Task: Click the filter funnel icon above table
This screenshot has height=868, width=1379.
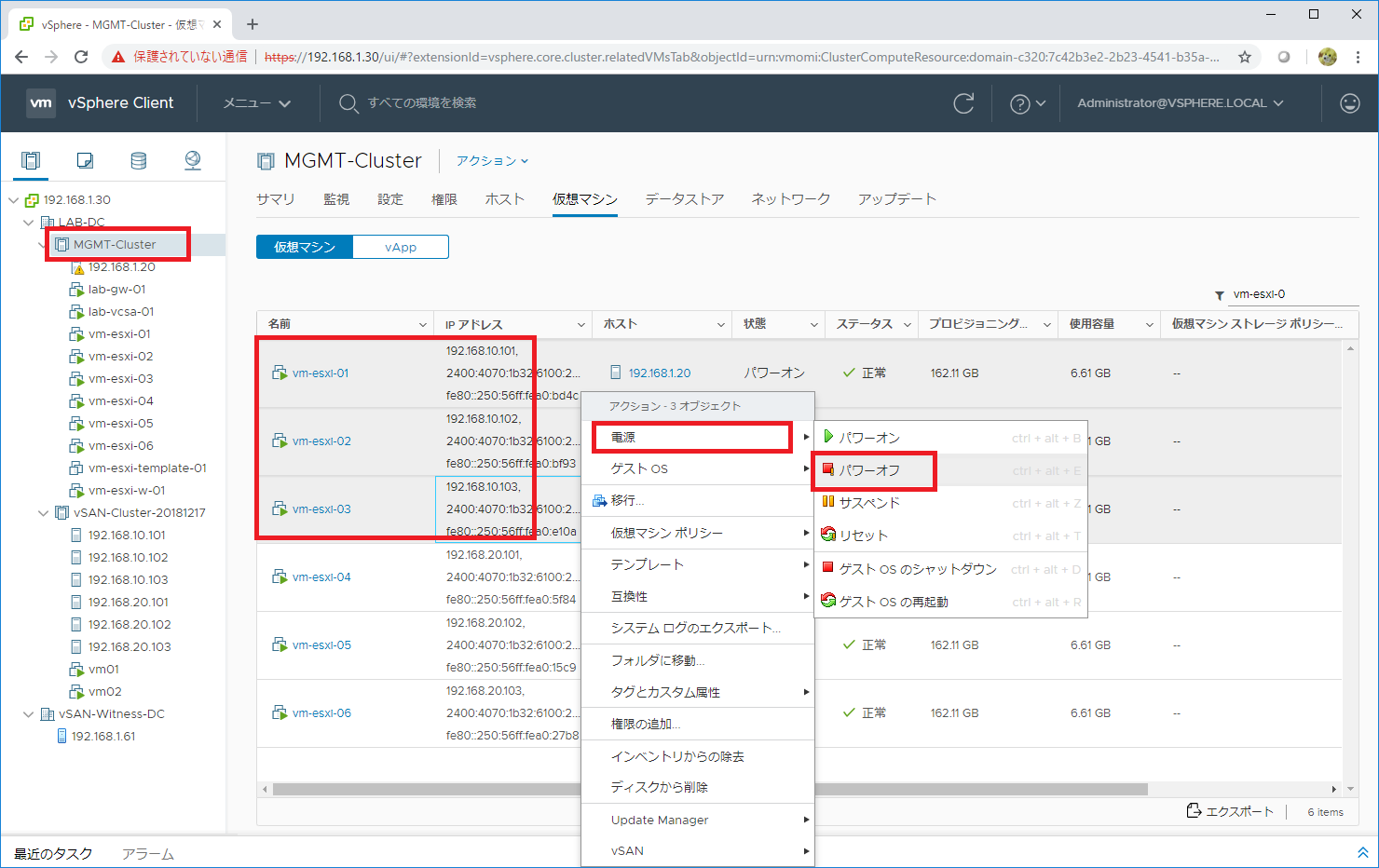Action: point(1220,295)
